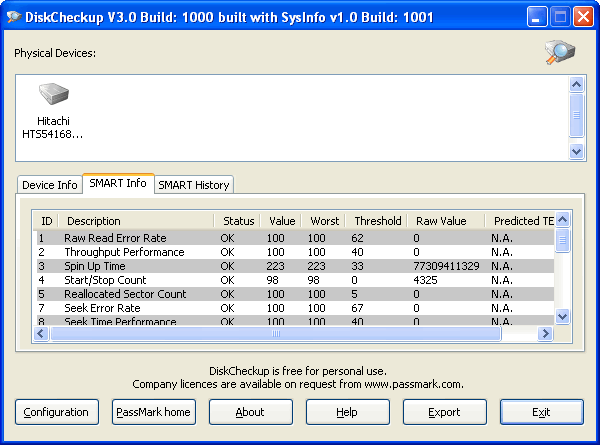
Task: Click threshold value 62
Action: [357, 238]
